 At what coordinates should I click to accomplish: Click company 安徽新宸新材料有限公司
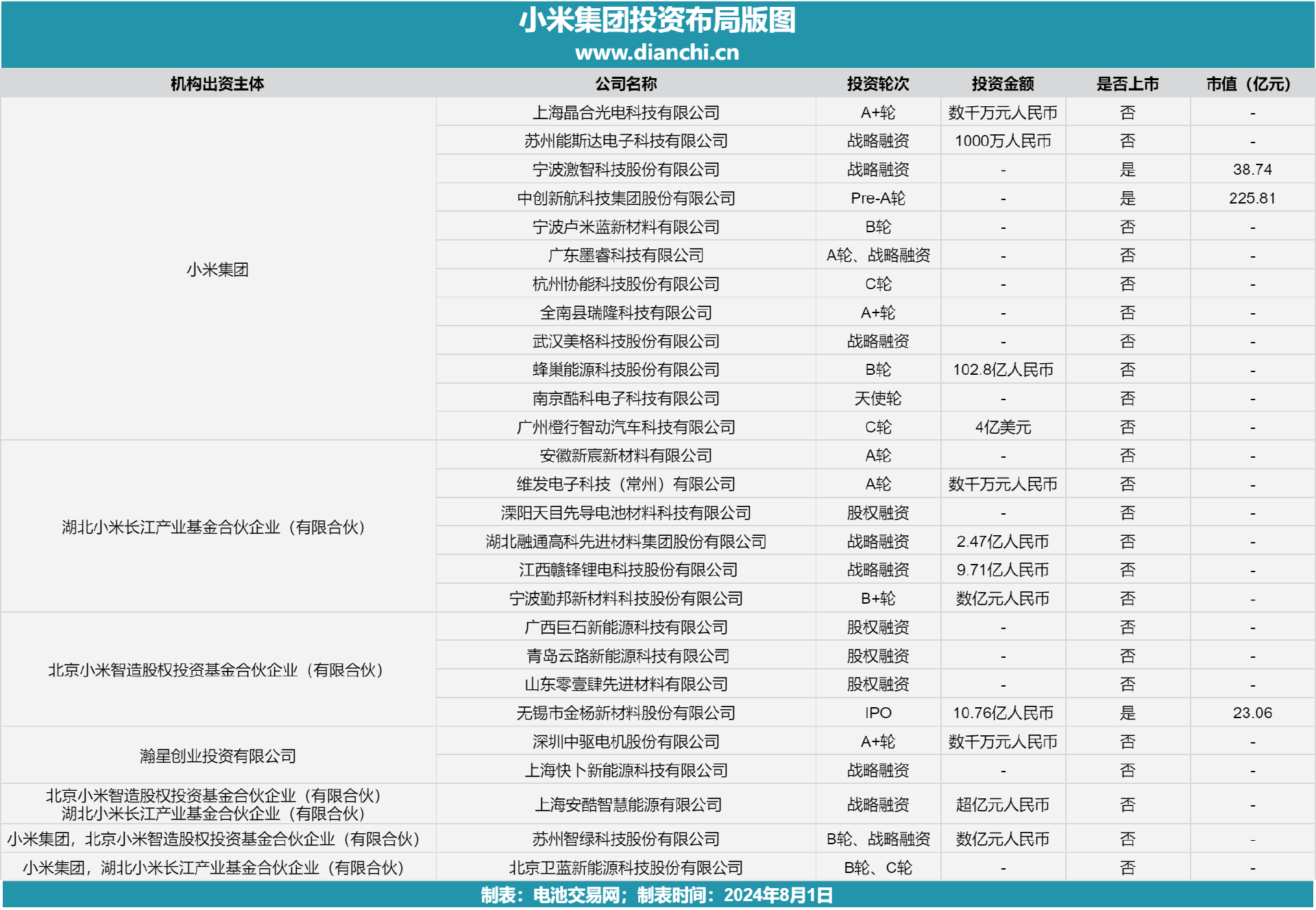click(626, 455)
